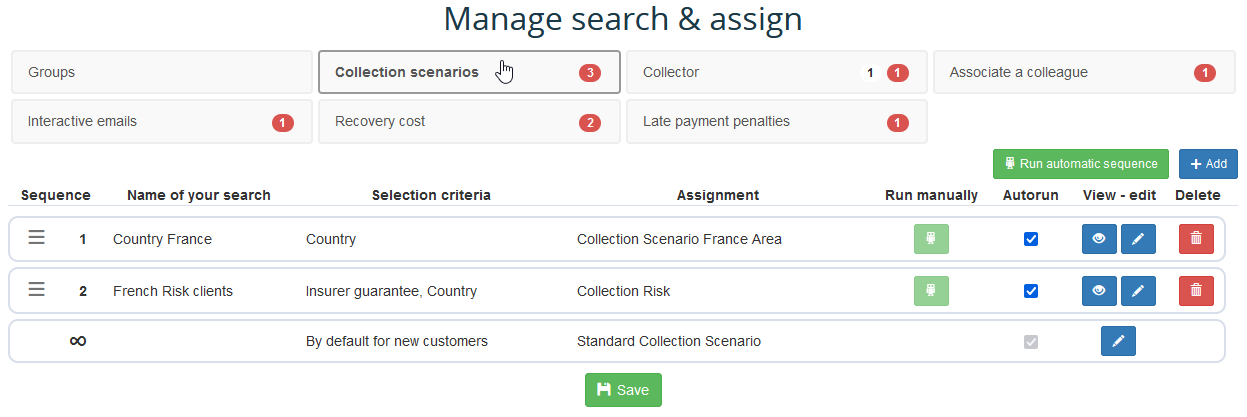The image size is (1247, 417).
Task: Edit French Risk clients search
Action: [x=1137, y=291]
